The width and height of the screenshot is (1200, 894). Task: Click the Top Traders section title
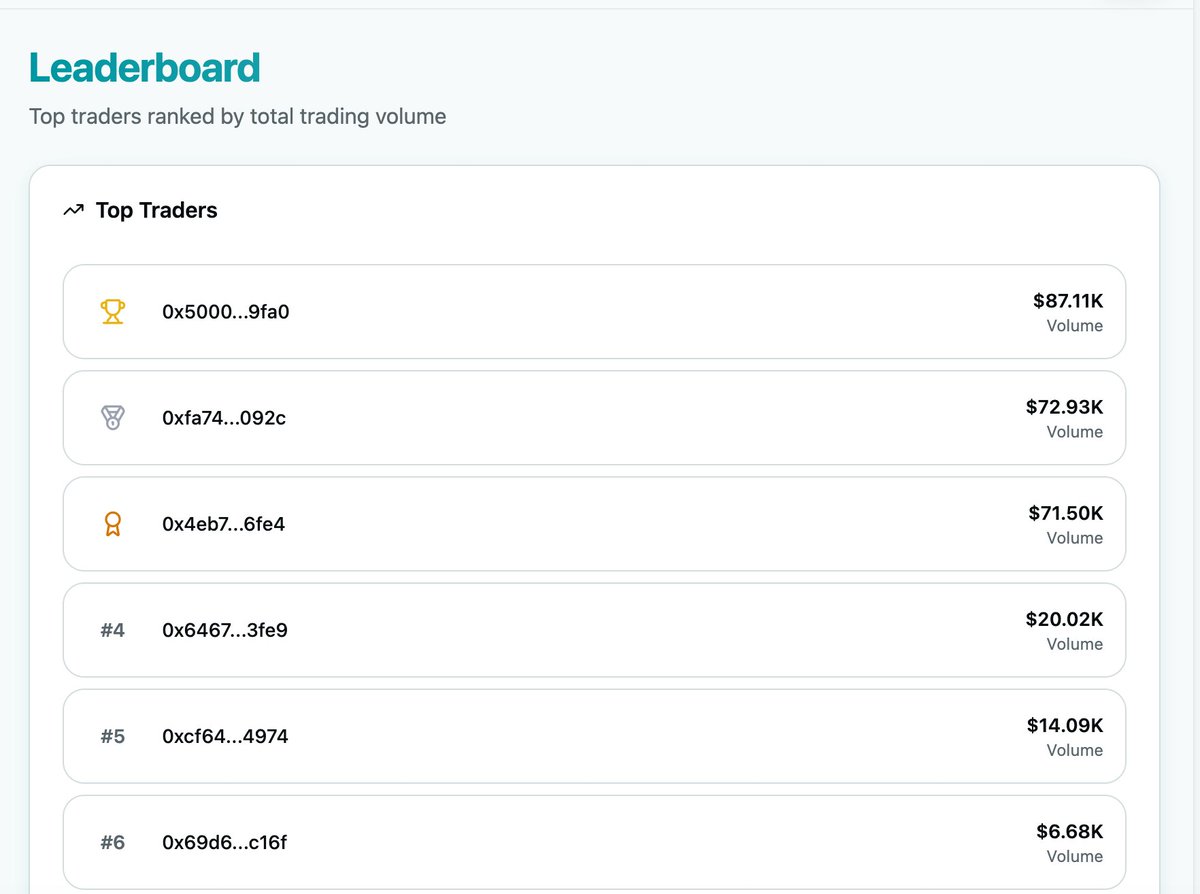tap(157, 210)
